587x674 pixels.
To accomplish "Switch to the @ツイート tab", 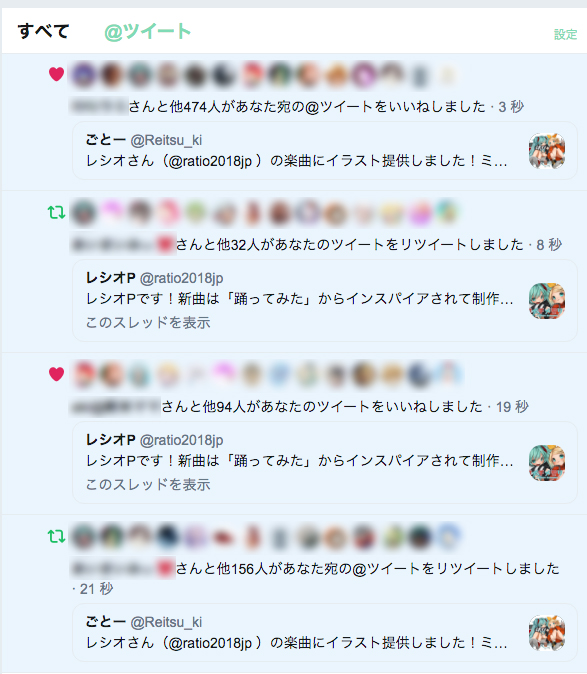I will point(148,31).
